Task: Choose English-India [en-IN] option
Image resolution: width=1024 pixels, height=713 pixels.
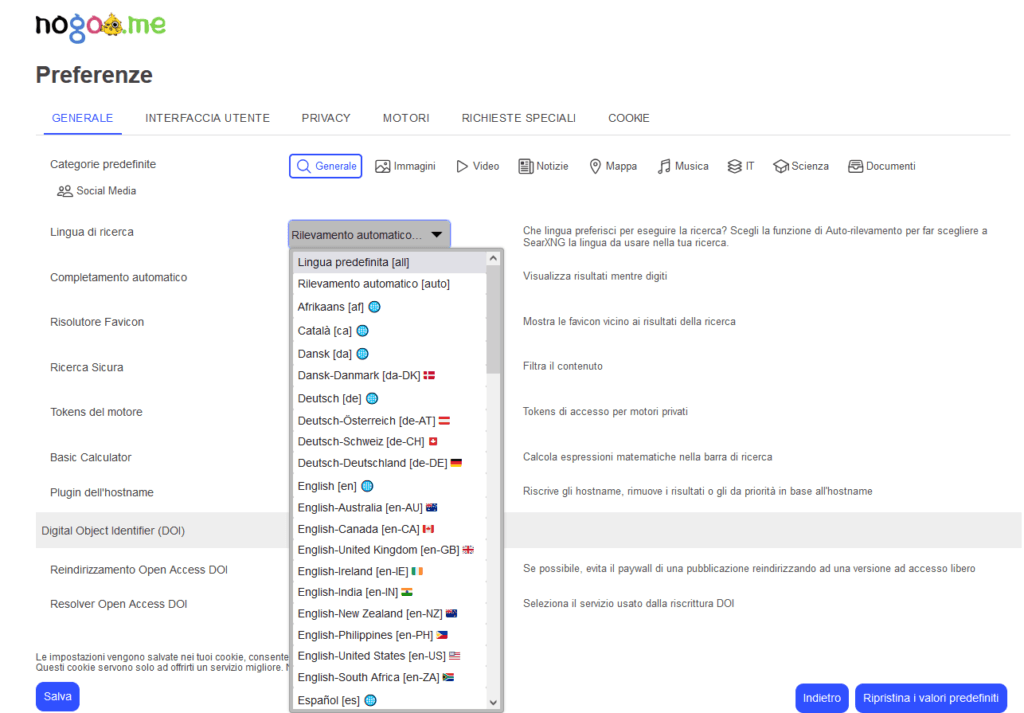Action: (389, 592)
